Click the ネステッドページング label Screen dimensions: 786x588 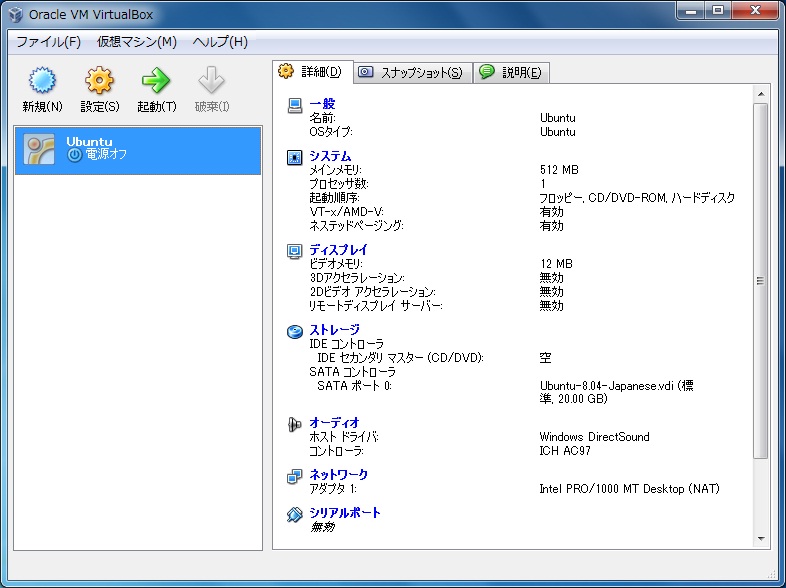pyautogui.click(x=356, y=226)
